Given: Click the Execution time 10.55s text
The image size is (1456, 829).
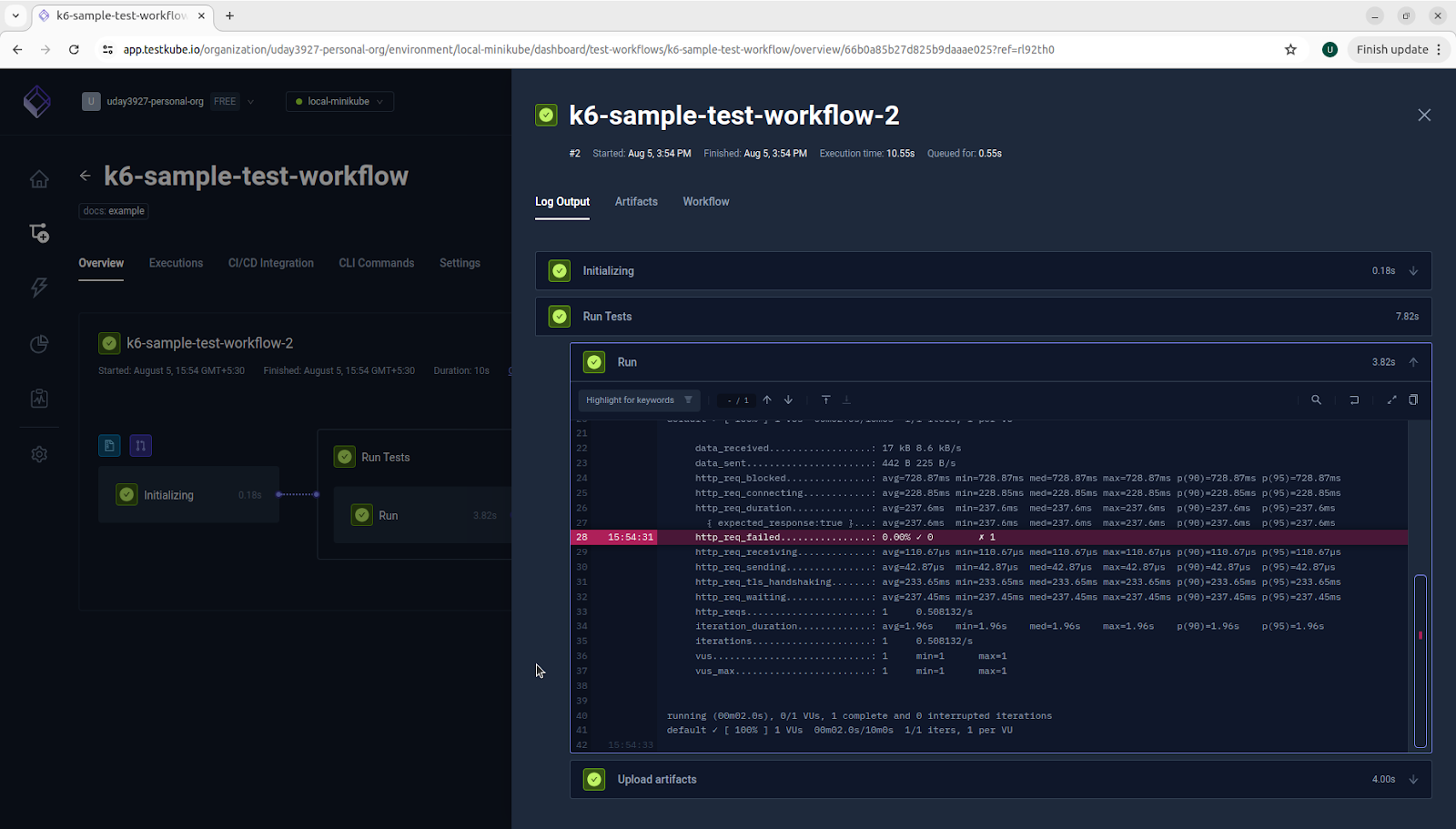Looking at the screenshot, I should (866, 153).
